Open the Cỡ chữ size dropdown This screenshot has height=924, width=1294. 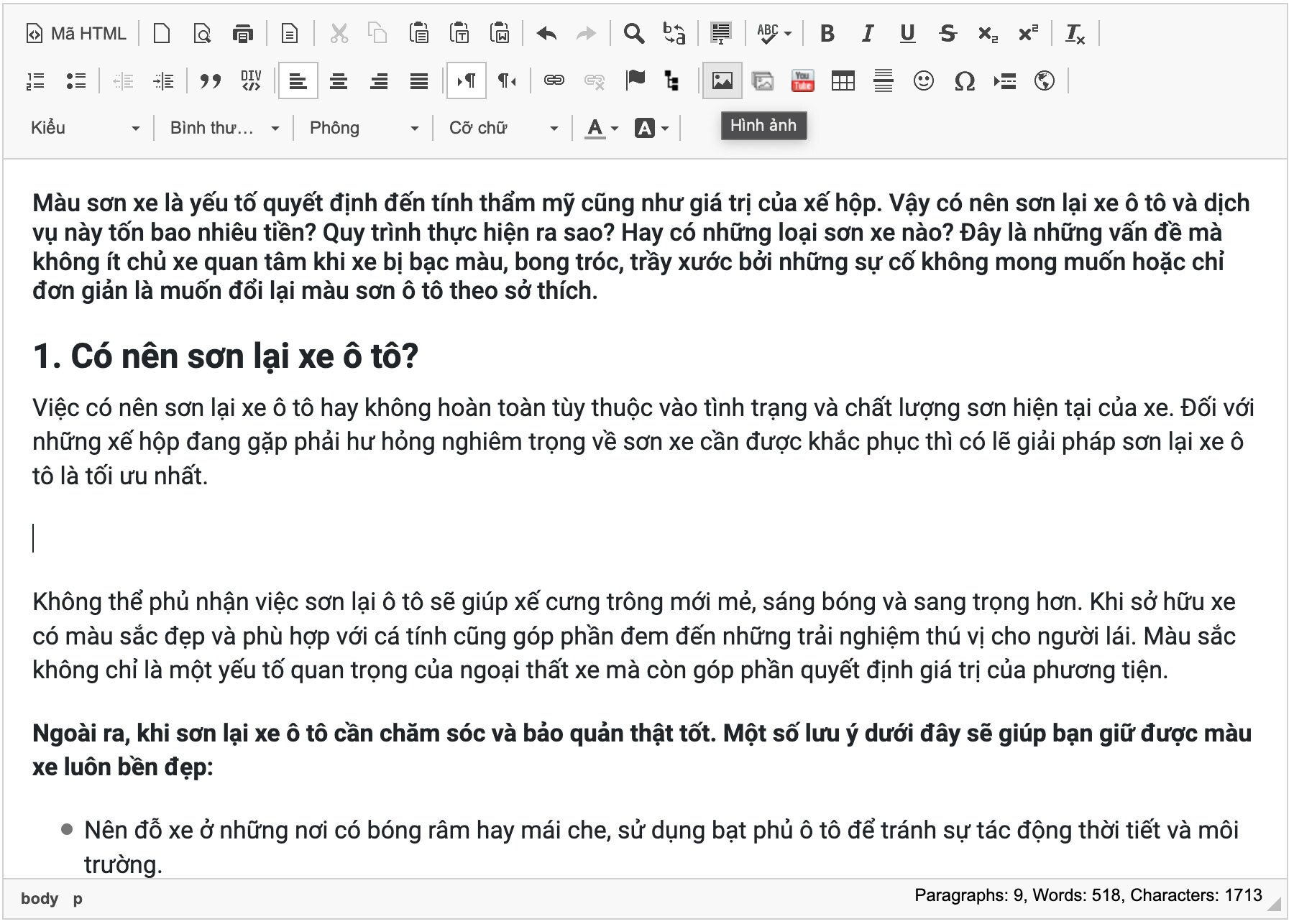coord(503,128)
